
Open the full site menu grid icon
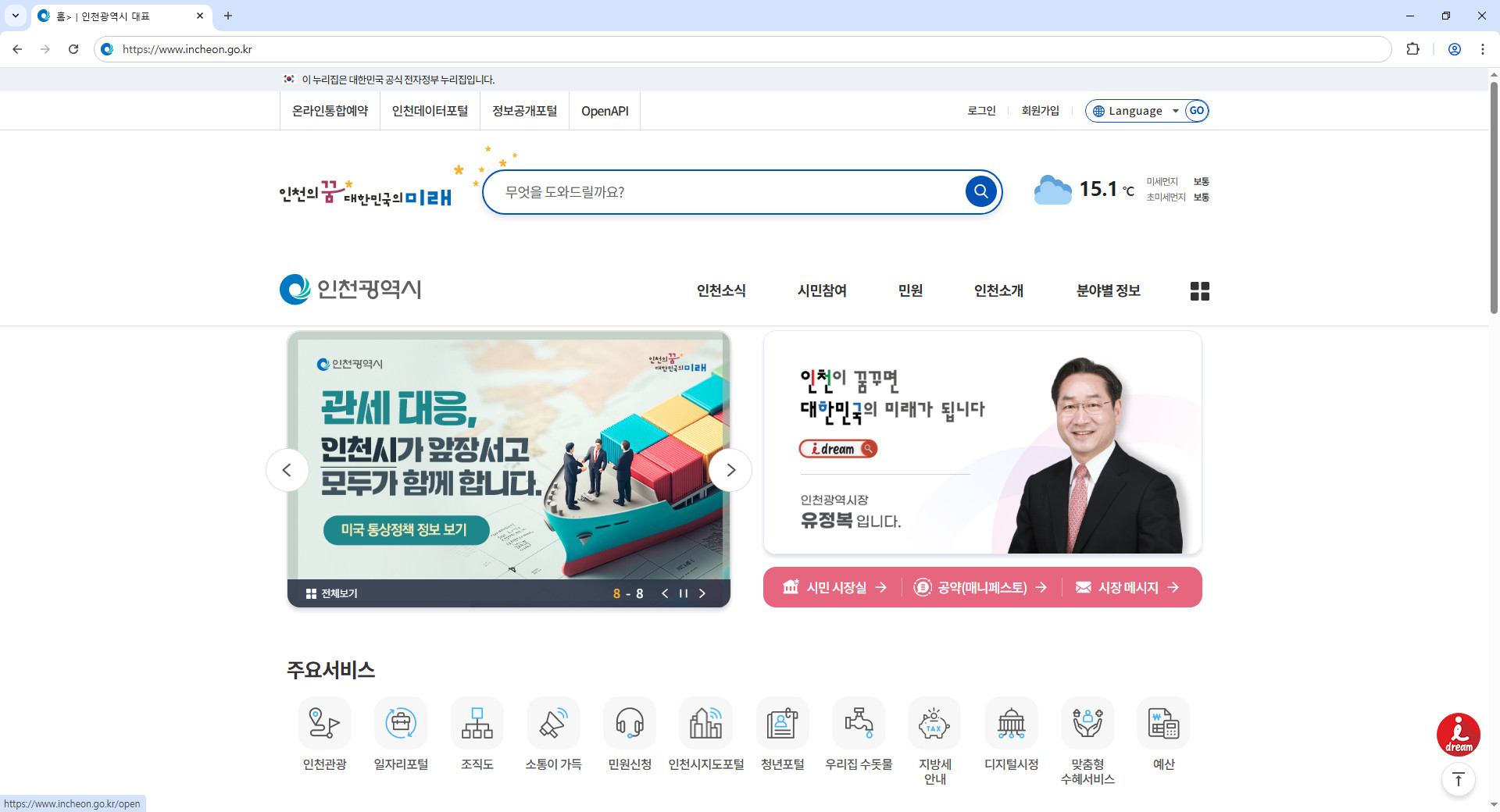point(1199,290)
